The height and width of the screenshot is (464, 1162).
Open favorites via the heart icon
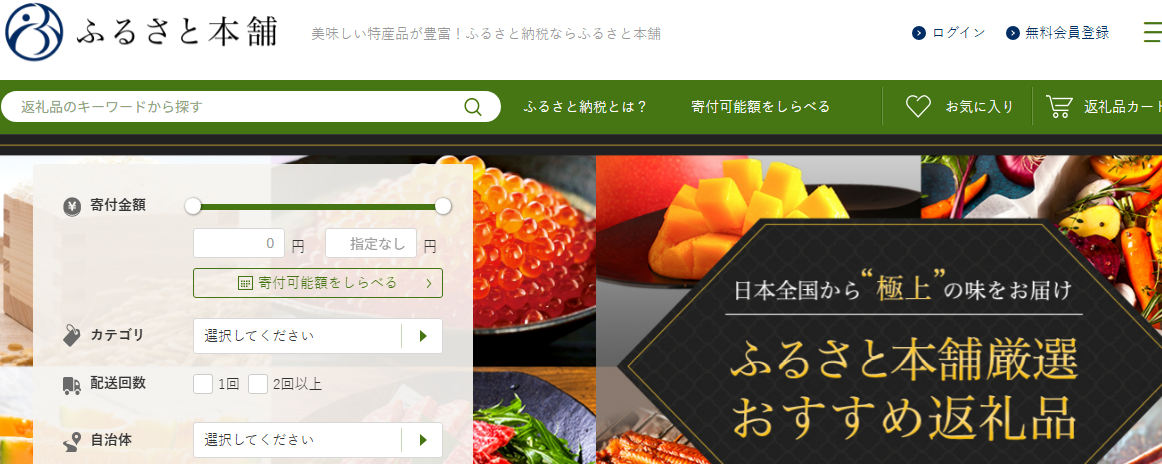tap(918, 107)
